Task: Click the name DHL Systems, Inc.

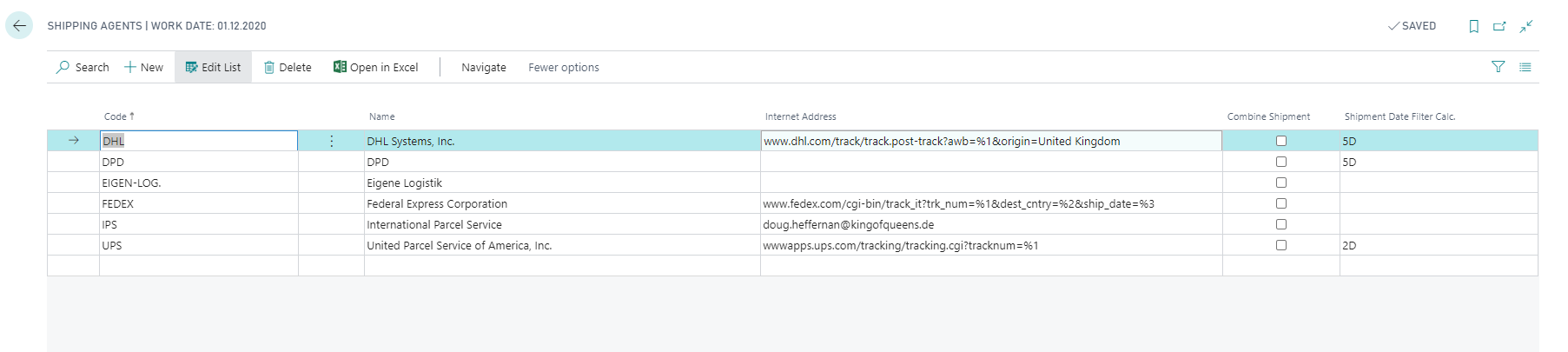Action: tap(410, 141)
